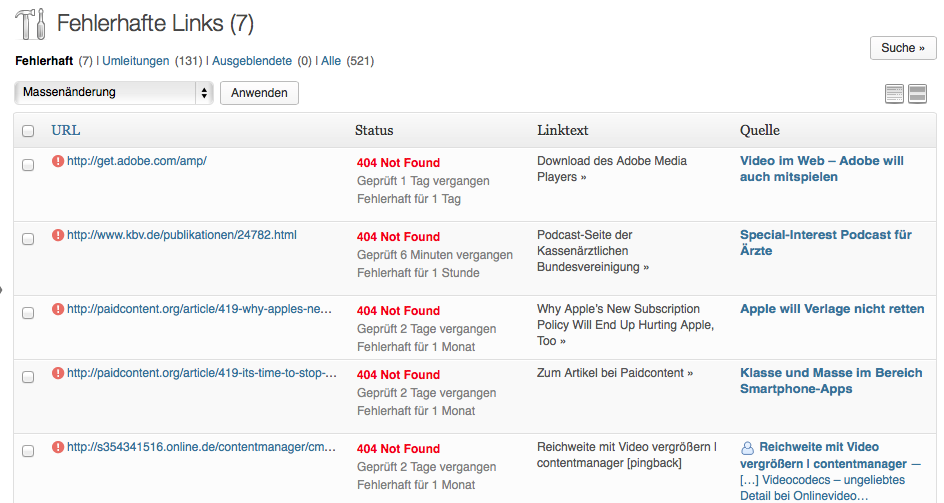Screen dimensions: 944x503
Task: Switch to Umleitungen filter
Action: click(135, 61)
